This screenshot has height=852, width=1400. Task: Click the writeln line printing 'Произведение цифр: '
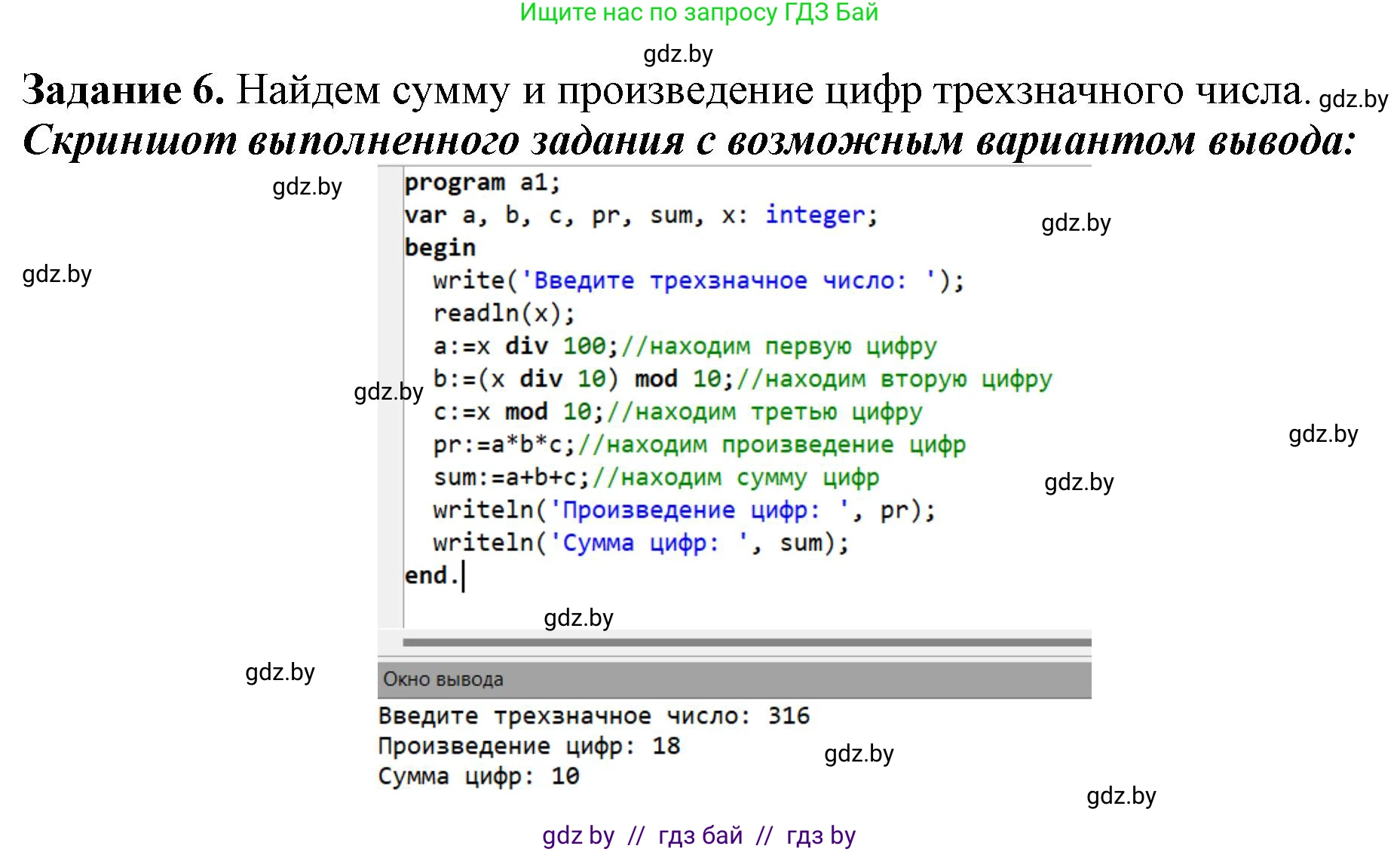pos(683,510)
